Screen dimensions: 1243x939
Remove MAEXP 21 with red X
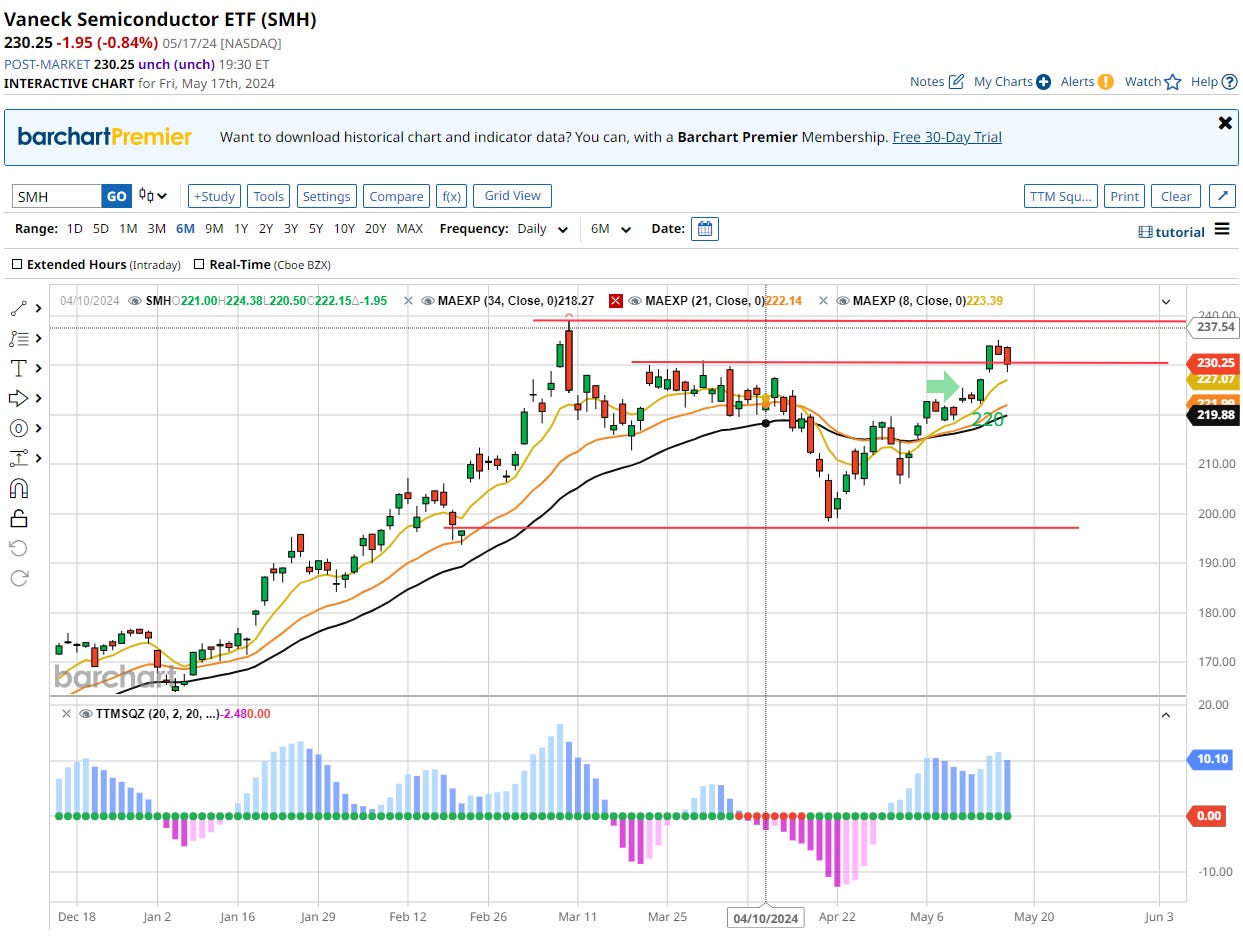(x=616, y=300)
